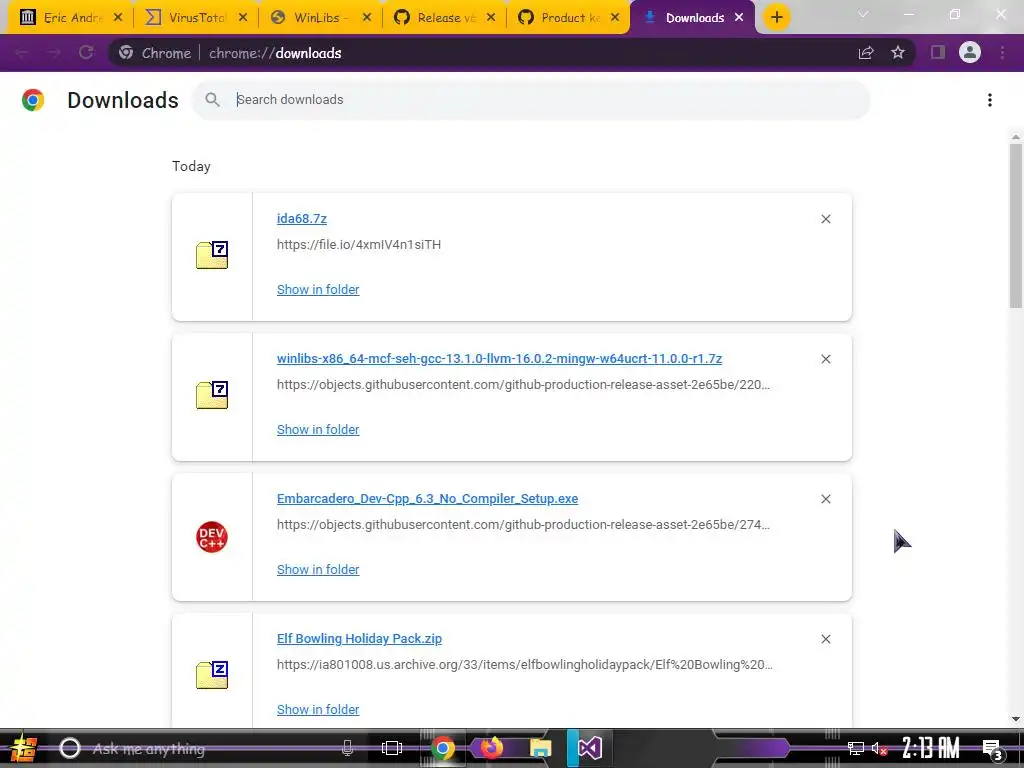Click the Chrome logo beside Downloads
Viewport: 1024px width, 768px height.
(33, 100)
